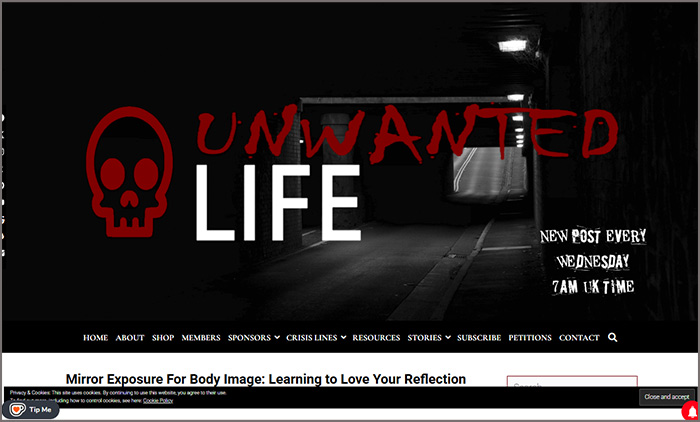The width and height of the screenshot is (700, 422).
Task: Select SPONSORS in the navigation bar
Action: 249,338
